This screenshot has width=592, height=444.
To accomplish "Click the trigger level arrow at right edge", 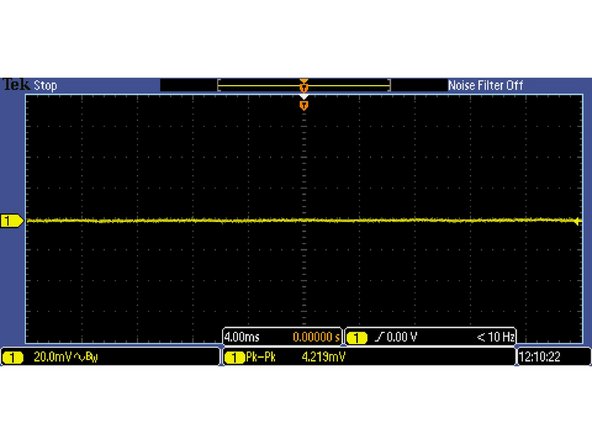I will click(x=577, y=221).
